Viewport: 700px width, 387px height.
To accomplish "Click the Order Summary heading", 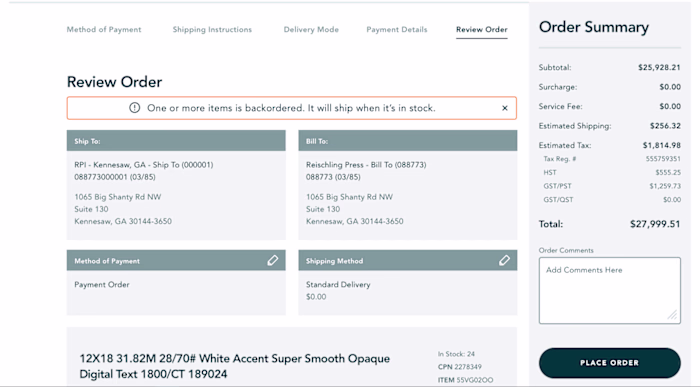I will coord(594,27).
